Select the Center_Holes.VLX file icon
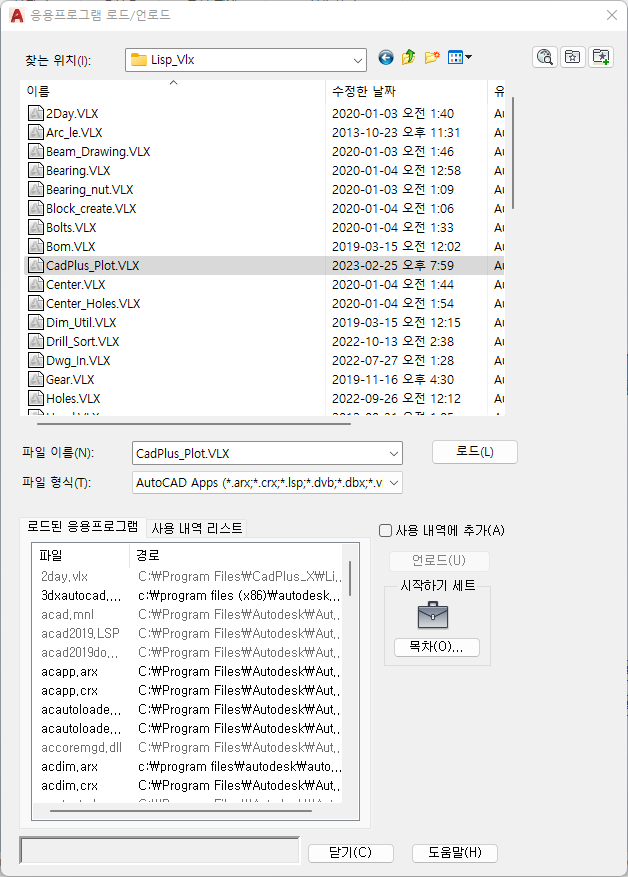 (36, 303)
